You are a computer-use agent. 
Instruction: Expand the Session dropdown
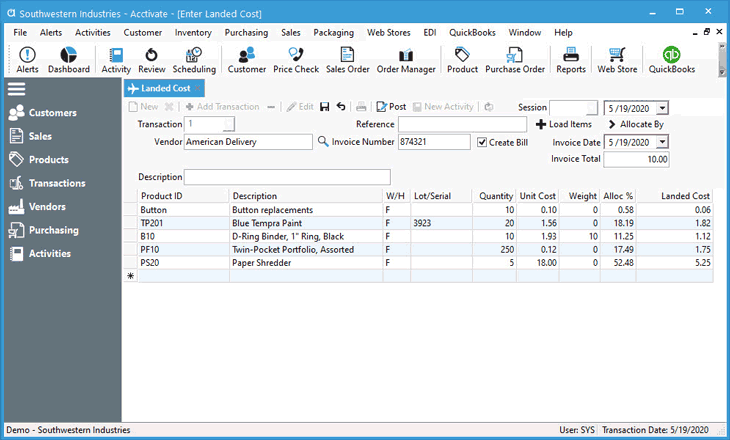tap(591, 108)
